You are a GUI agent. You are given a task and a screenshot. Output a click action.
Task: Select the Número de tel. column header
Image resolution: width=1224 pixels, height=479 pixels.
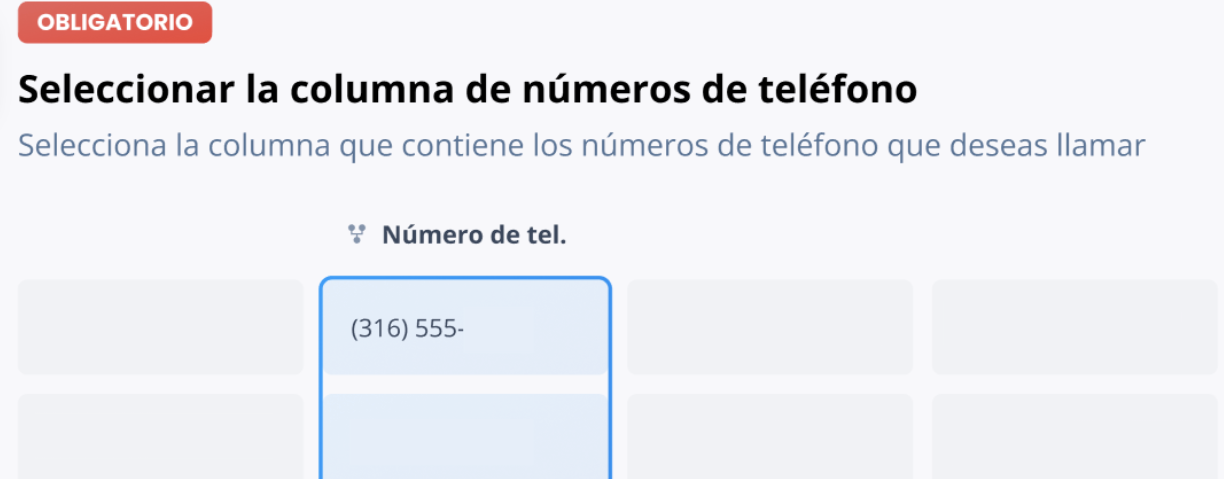(474, 236)
